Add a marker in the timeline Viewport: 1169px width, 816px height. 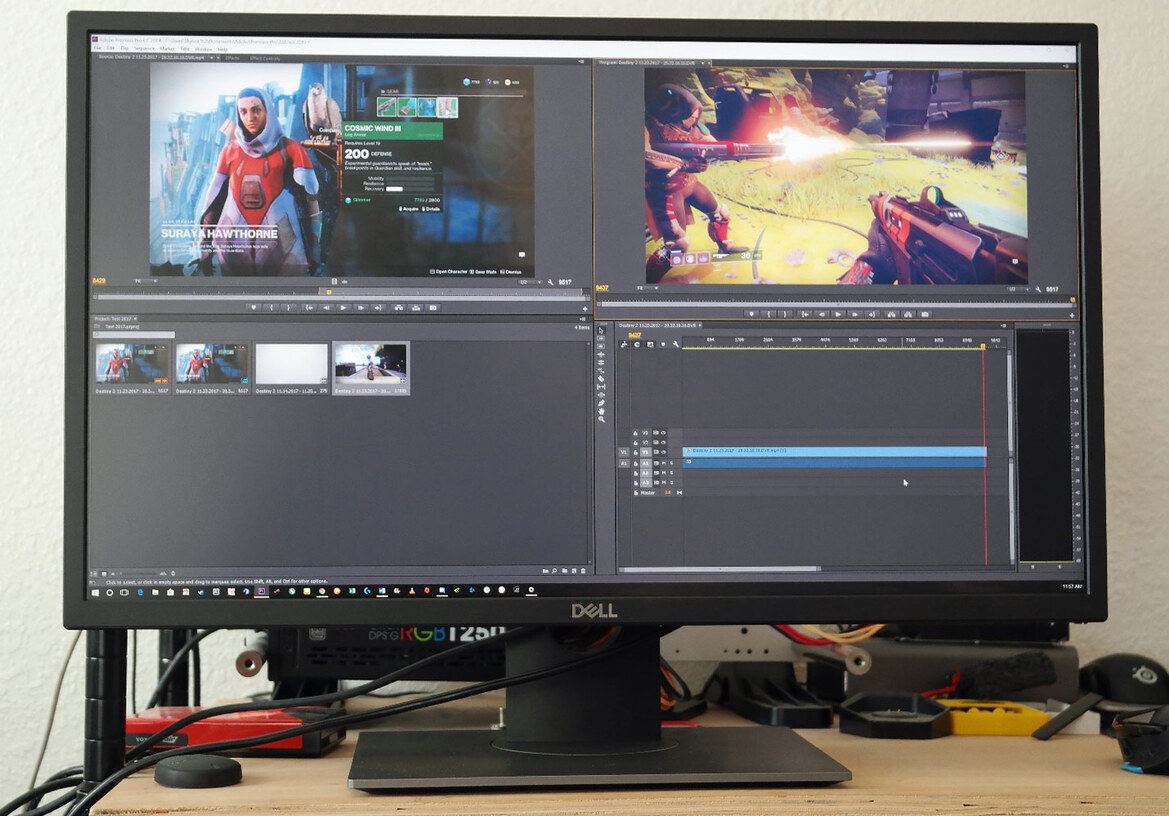(664, 344)
